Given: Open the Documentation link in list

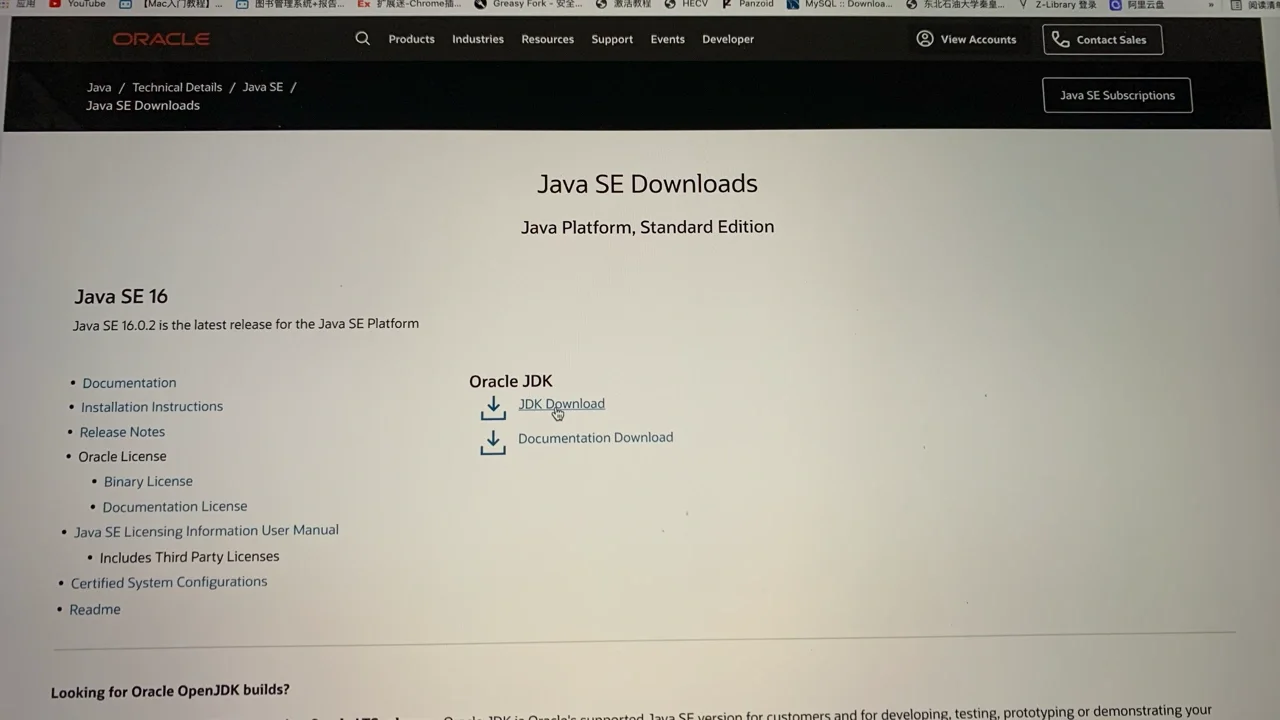Looking at the screenshot, I should click(x=129, y=382).
